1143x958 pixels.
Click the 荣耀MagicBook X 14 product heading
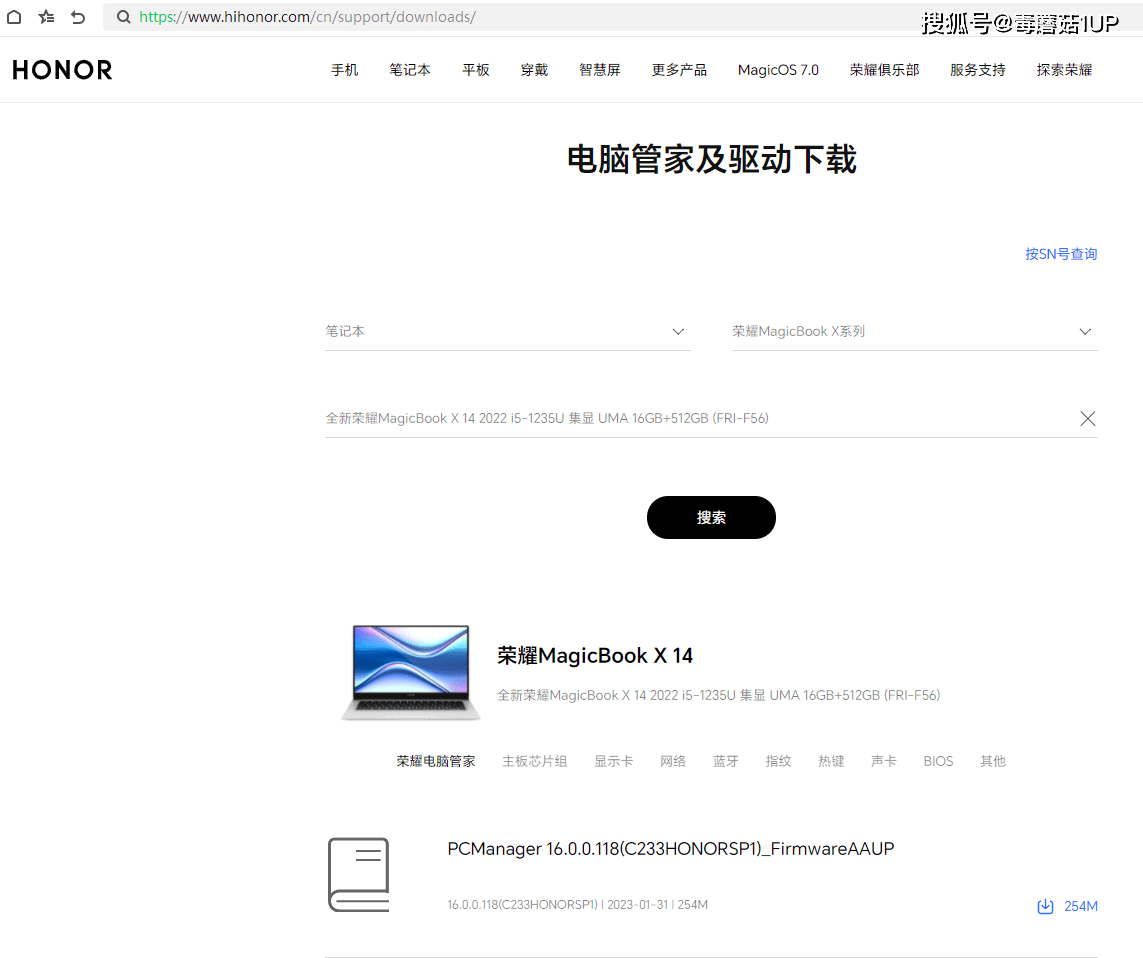pos(595,655)
